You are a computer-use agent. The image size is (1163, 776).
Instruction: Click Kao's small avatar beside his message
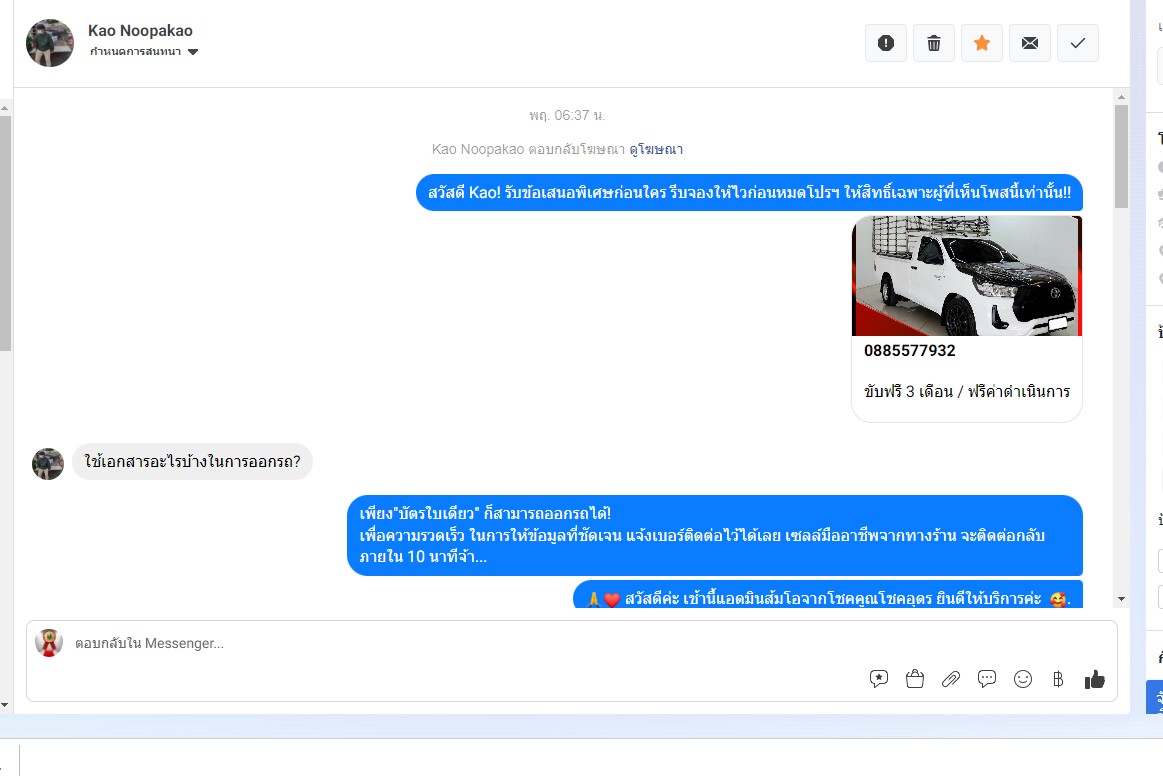point(47,464)
